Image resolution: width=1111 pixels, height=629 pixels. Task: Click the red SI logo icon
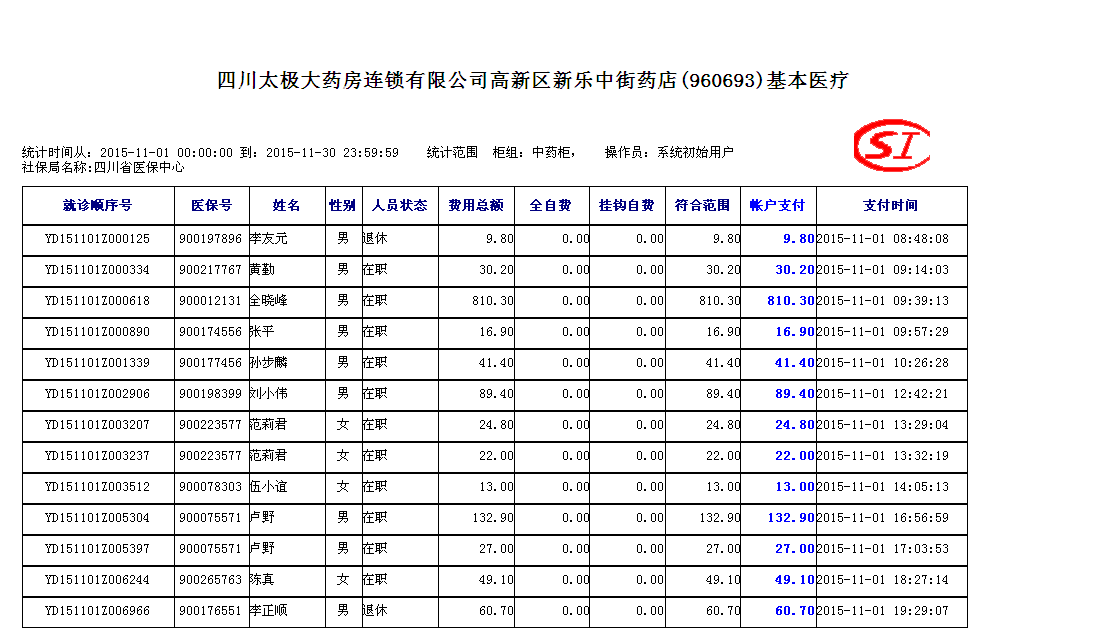(x=892, y=145)
